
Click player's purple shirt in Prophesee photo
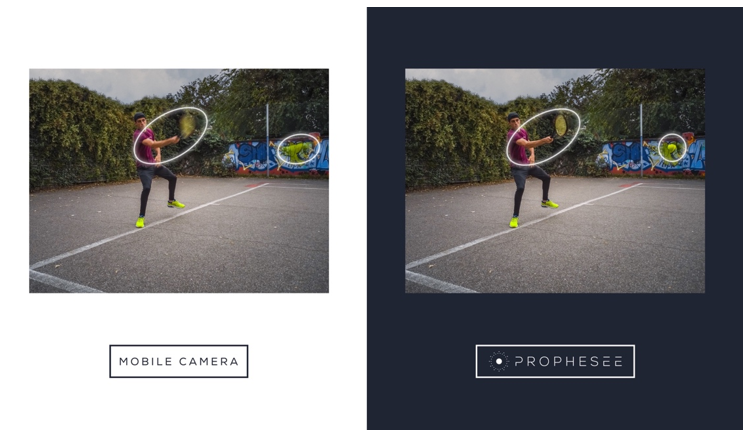[x=517, y=146]
